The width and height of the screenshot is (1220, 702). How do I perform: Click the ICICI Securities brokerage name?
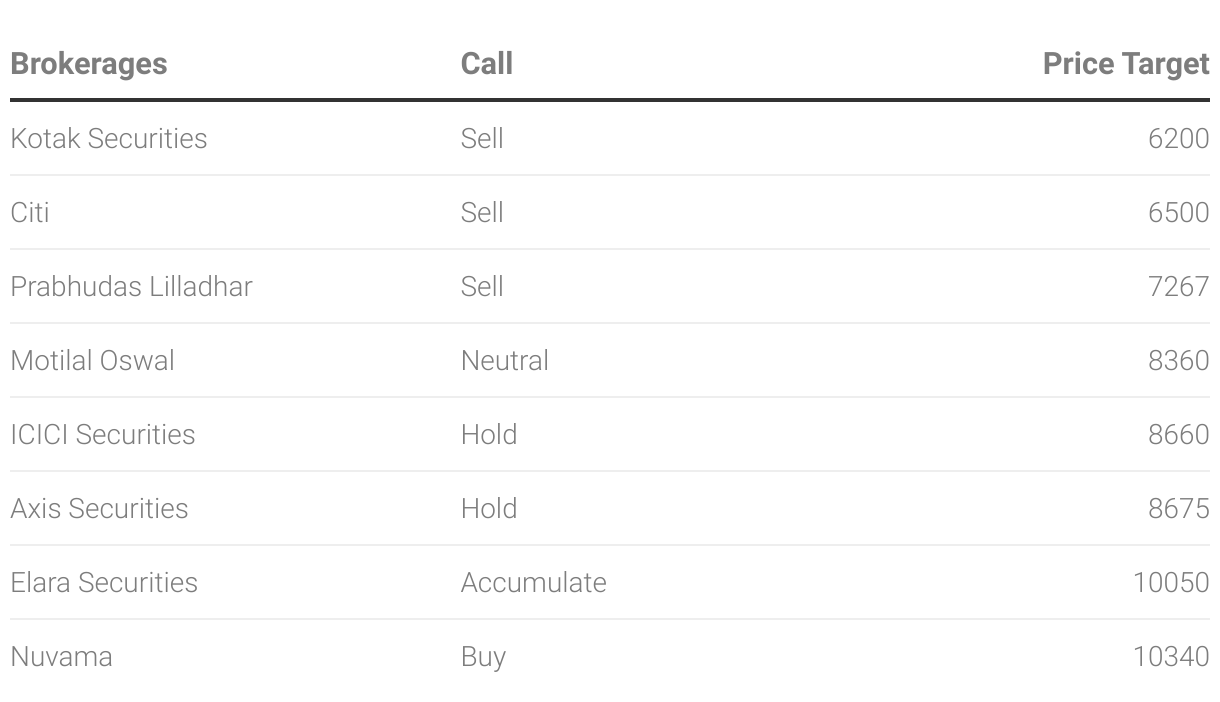103,434
